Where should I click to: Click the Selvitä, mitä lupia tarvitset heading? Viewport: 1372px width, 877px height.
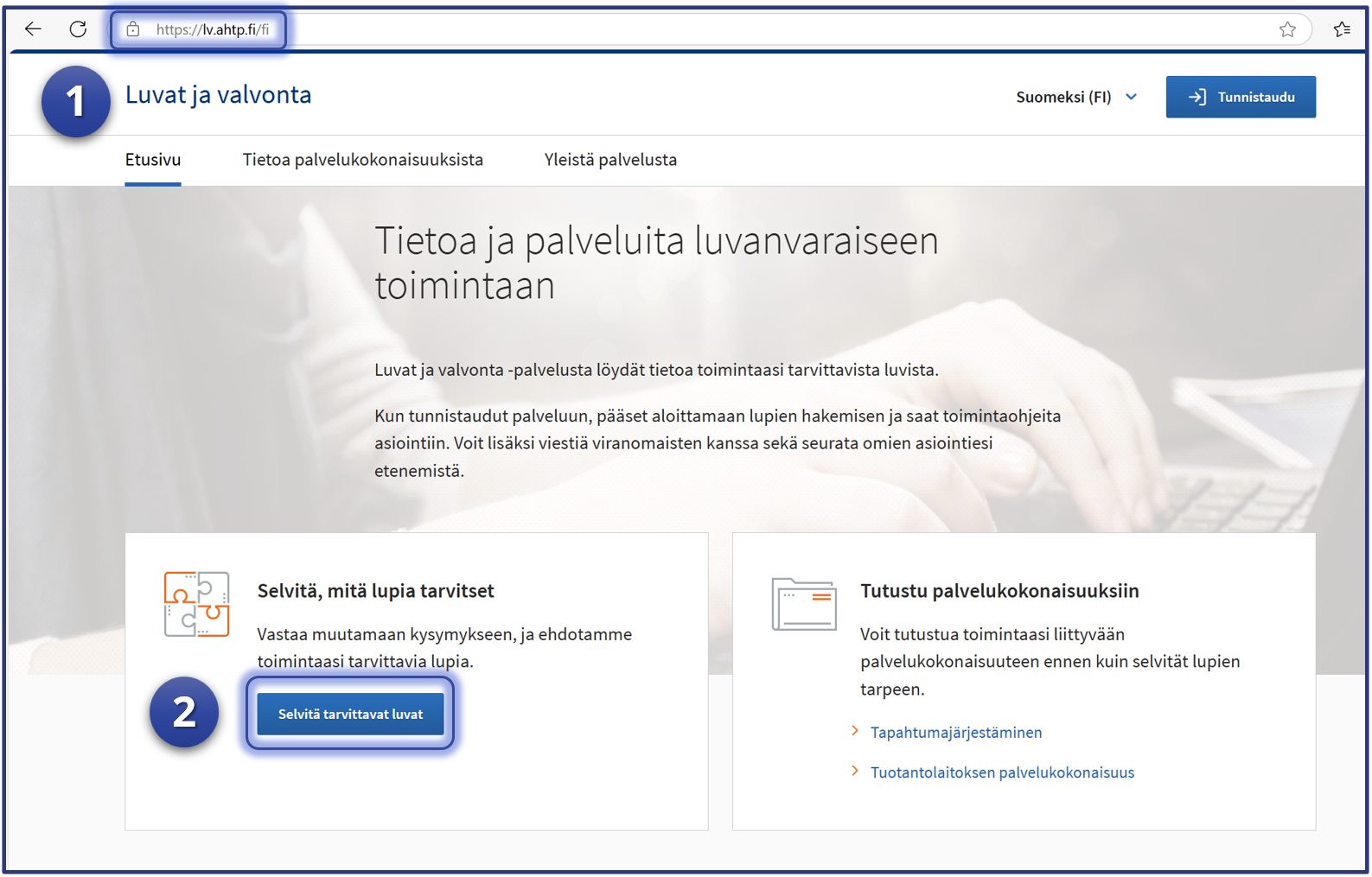(375, 591)
